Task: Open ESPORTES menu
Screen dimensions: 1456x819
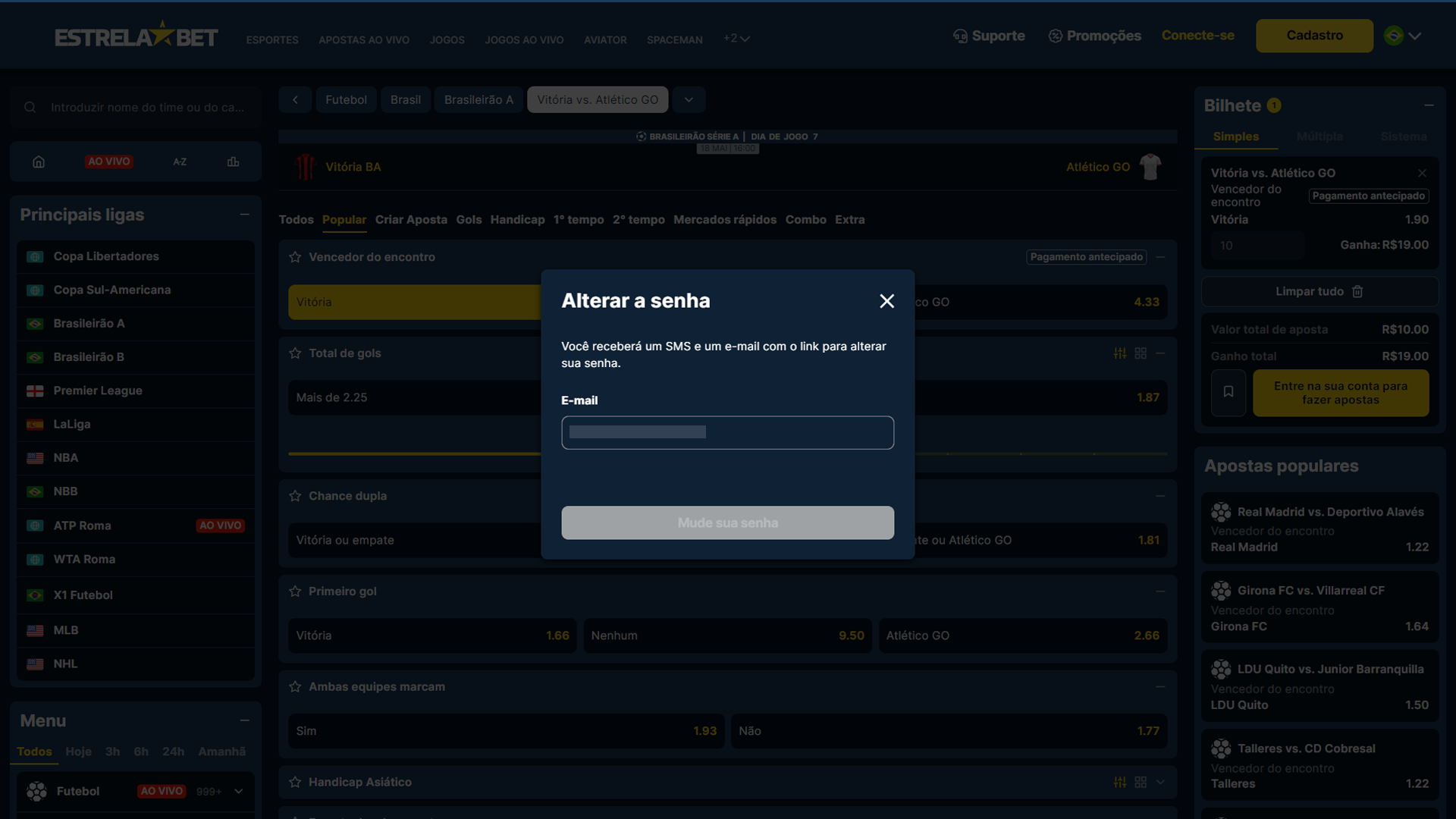Action: [272, 39]
